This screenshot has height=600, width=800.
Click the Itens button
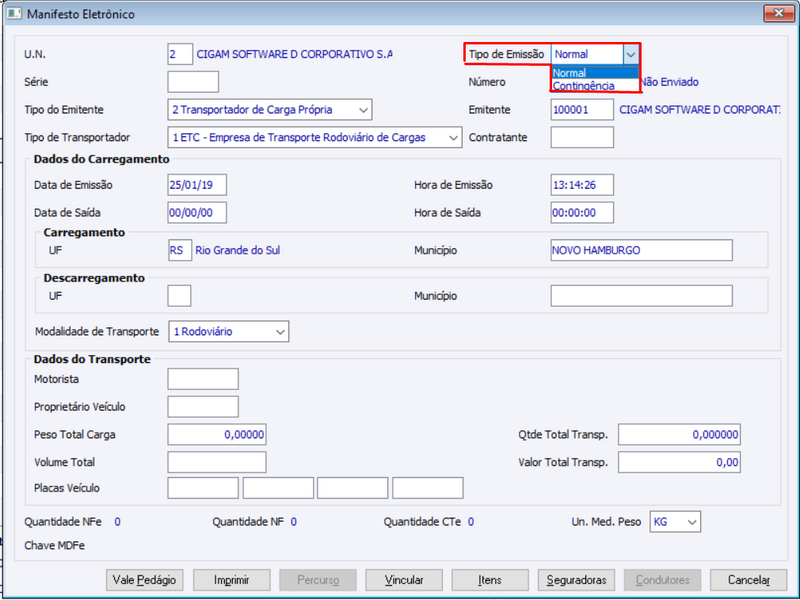pyautogui.click(x=490, y=580)
